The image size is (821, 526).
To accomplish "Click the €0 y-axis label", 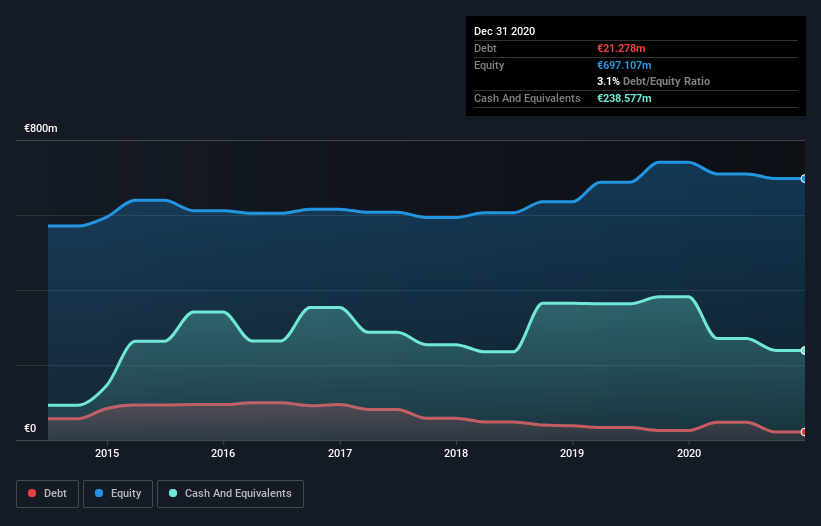I will [30, 429].
